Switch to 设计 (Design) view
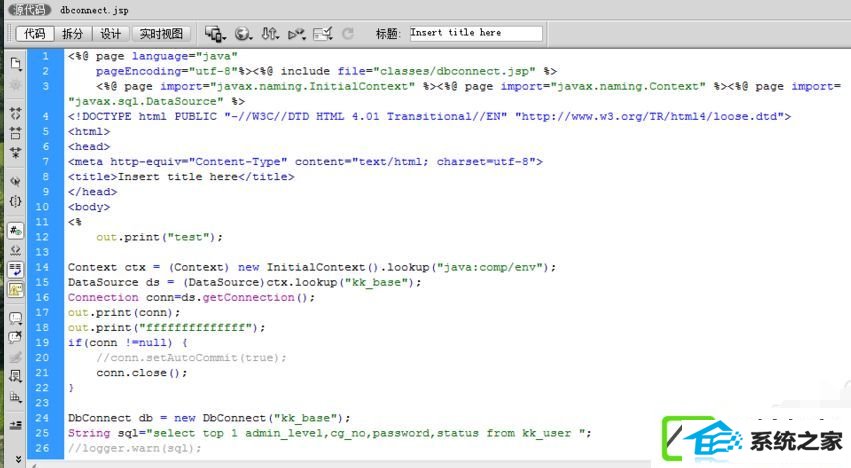This screenshot has width=851, height=468. pos(110,34)
